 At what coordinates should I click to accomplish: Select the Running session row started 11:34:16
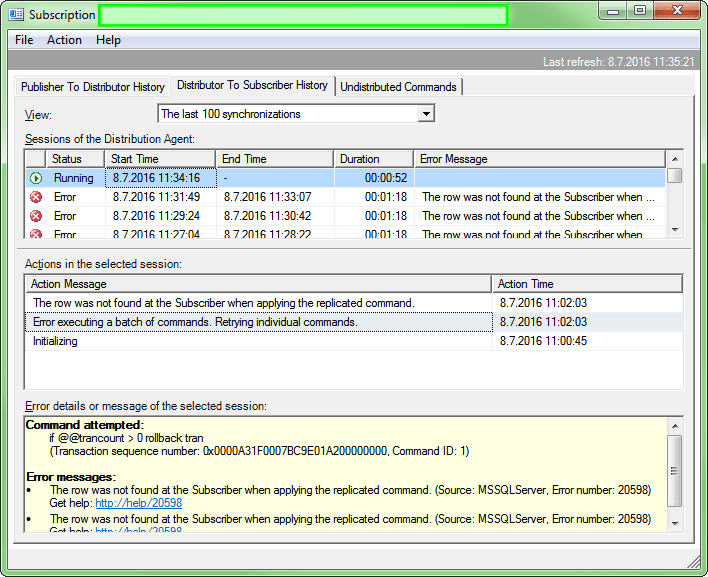345,178
